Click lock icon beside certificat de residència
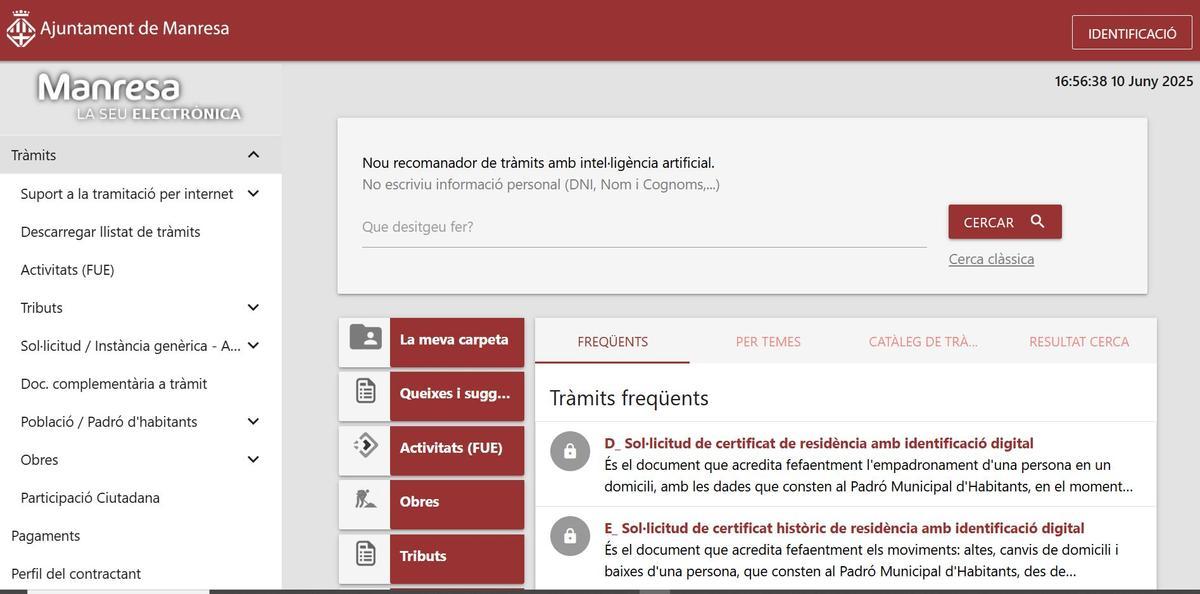The height and width of the screenshot is (594, 1200). [569, 451]
